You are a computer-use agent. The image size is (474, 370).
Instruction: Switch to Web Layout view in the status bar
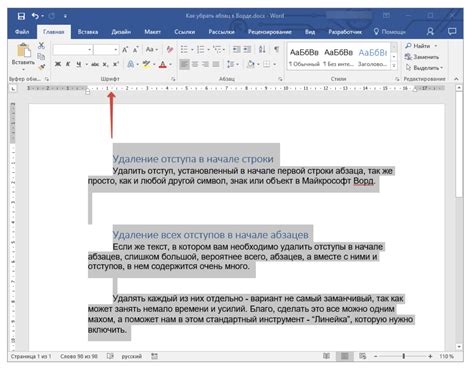coord(363,356)
